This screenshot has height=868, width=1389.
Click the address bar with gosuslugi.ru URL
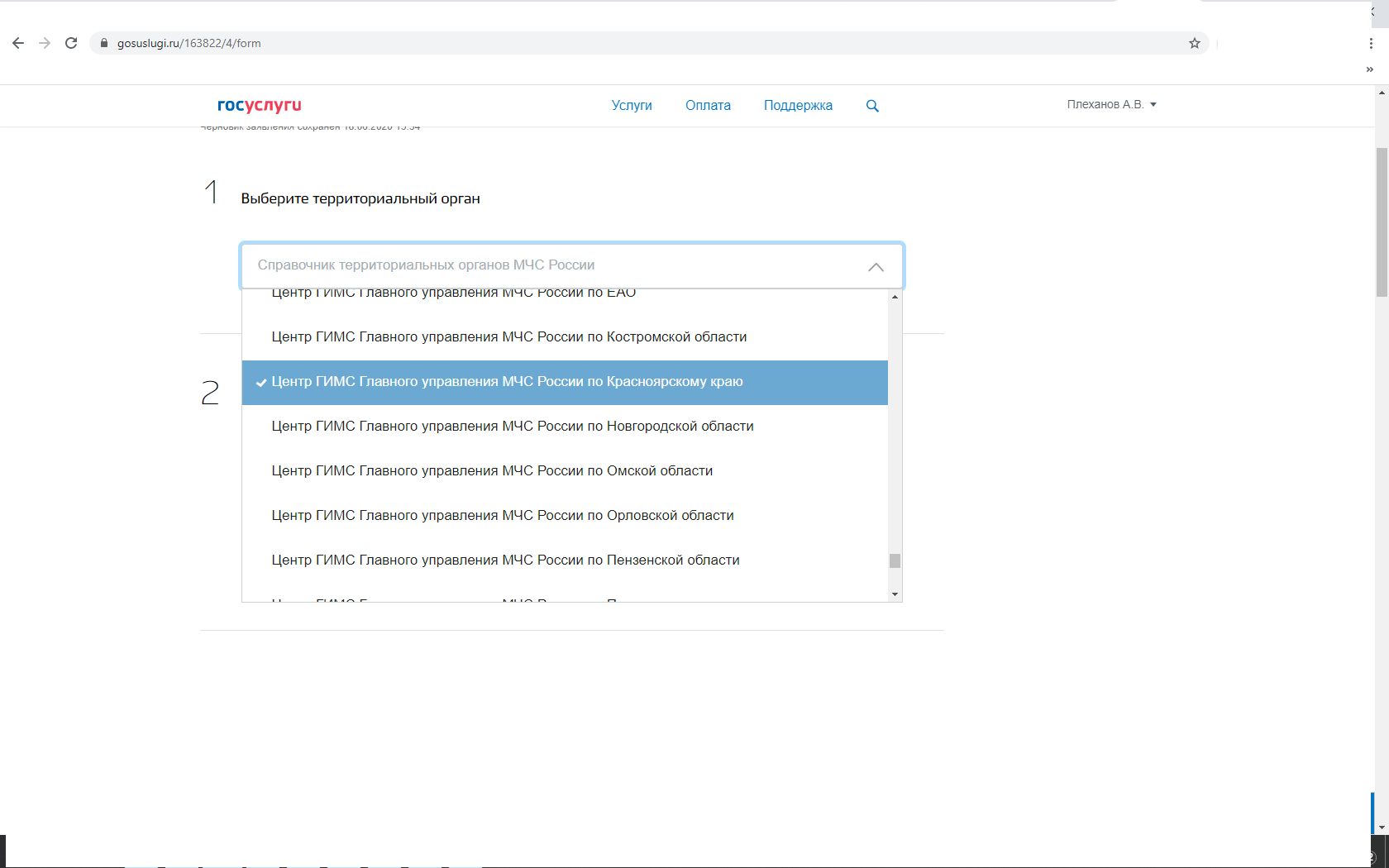649,43
